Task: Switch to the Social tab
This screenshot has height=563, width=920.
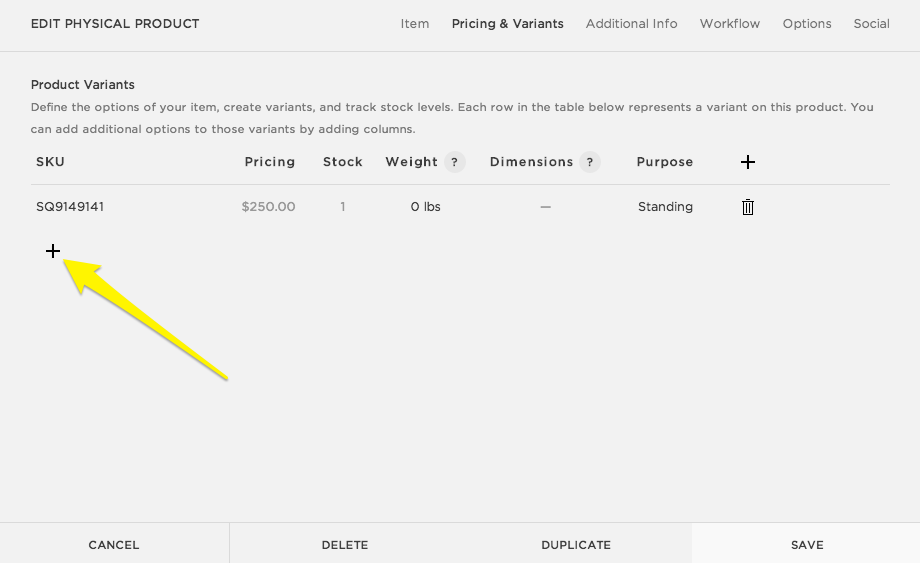Action: coord(871,24)
